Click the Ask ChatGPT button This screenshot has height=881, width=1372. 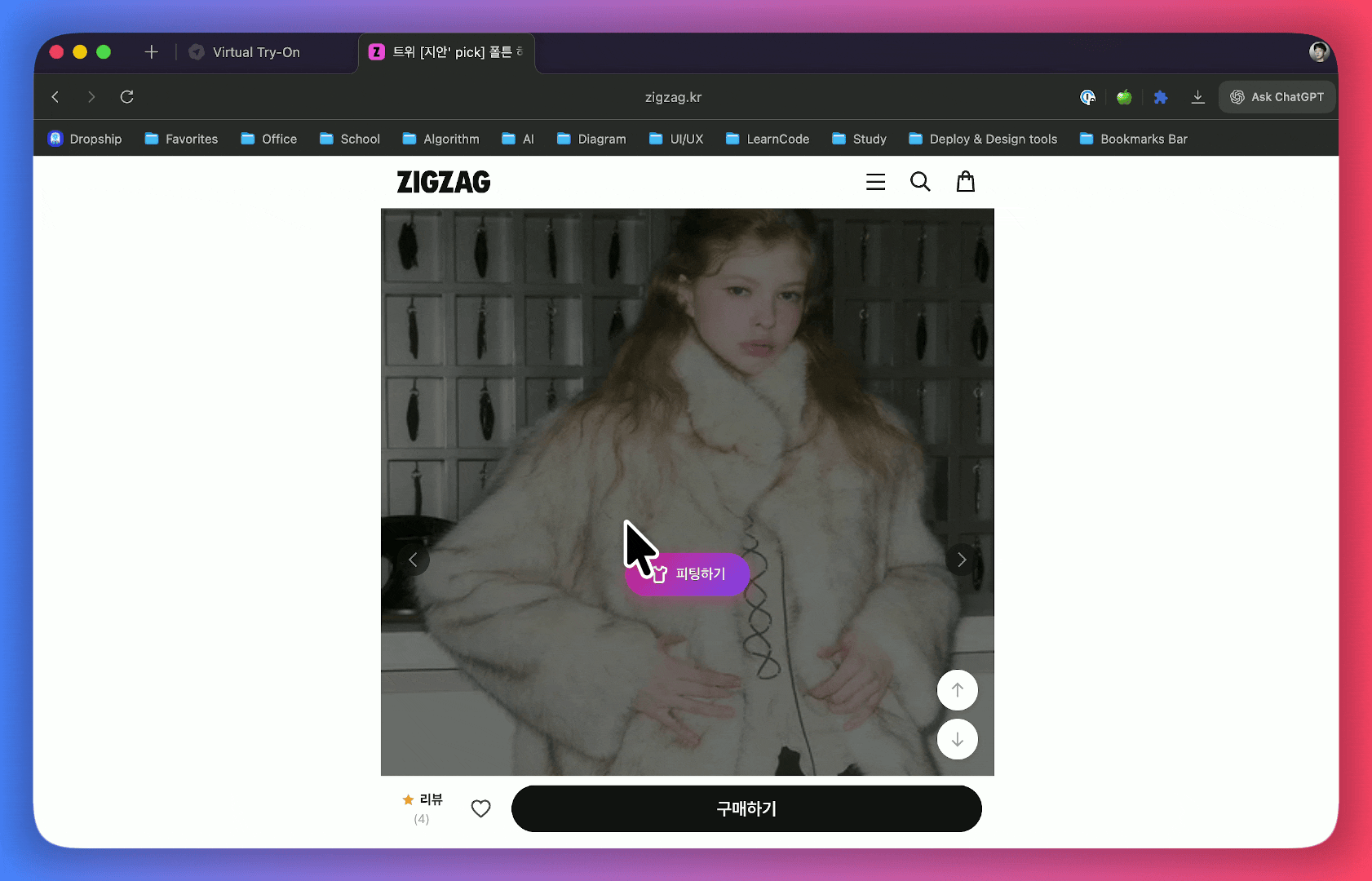point(1277,97)
